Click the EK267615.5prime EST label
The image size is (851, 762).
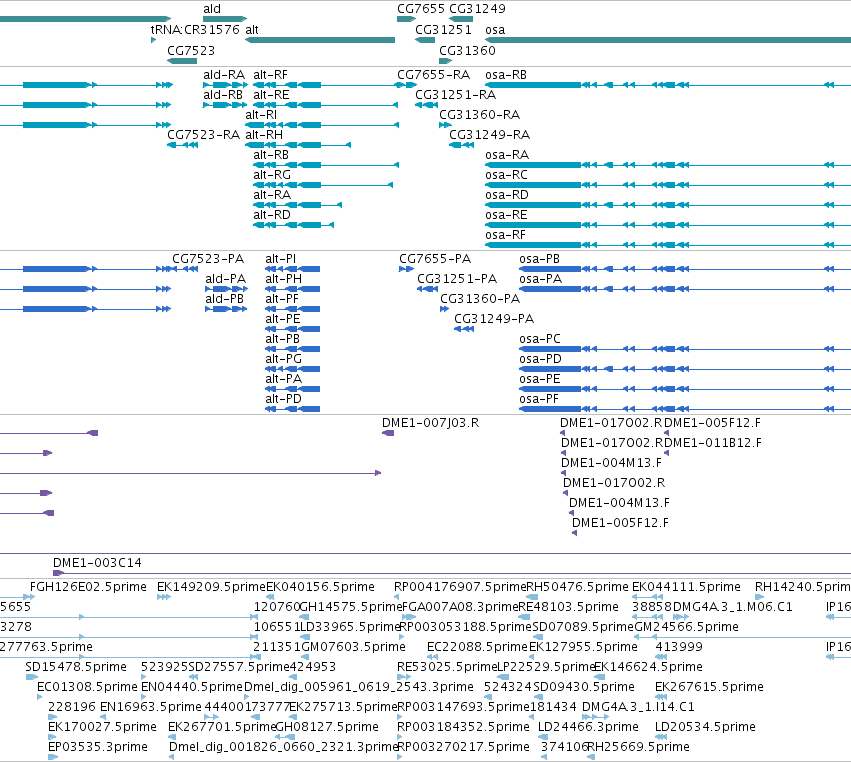tap(709, 687)
